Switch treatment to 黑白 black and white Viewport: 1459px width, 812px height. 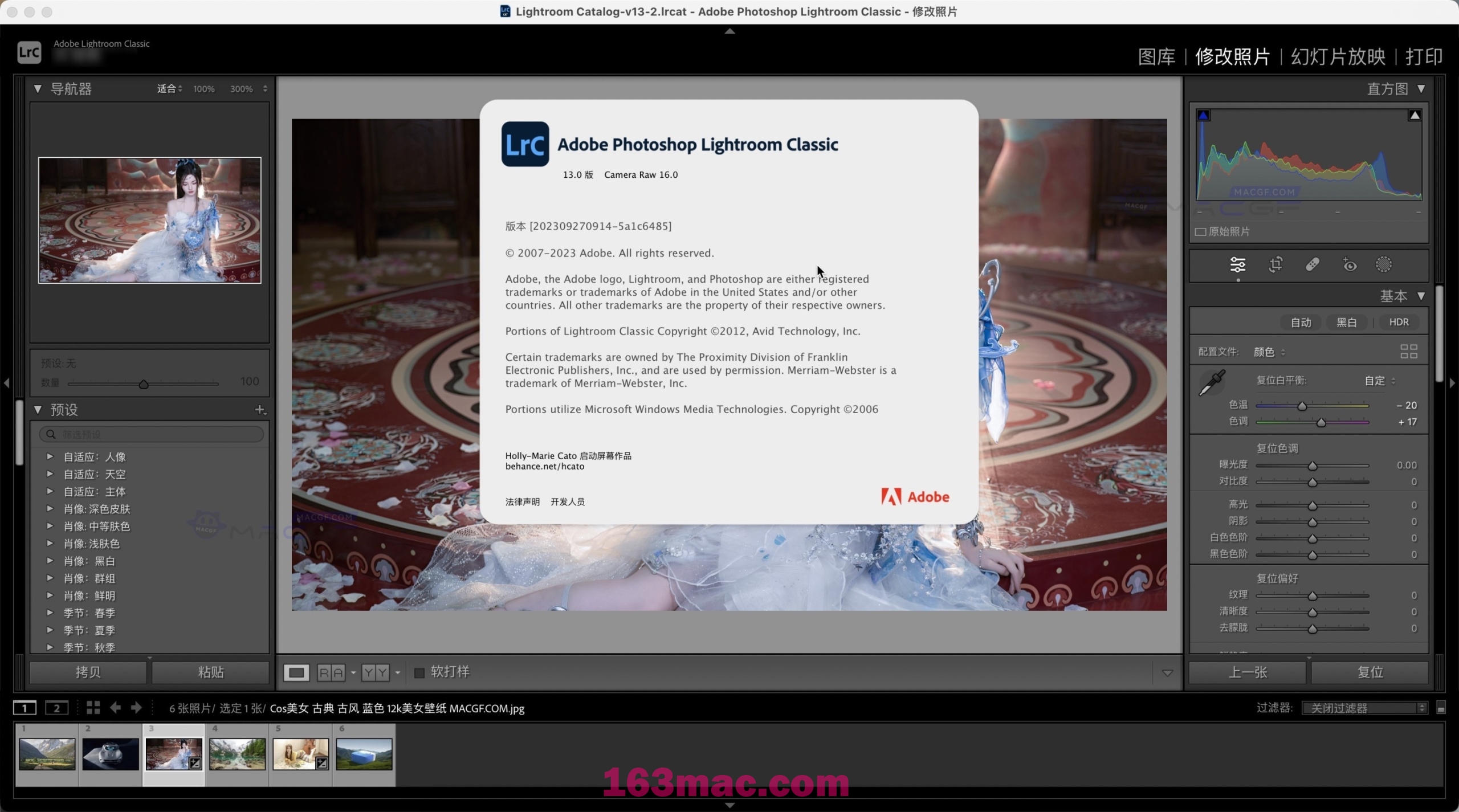click(1346, 323)
